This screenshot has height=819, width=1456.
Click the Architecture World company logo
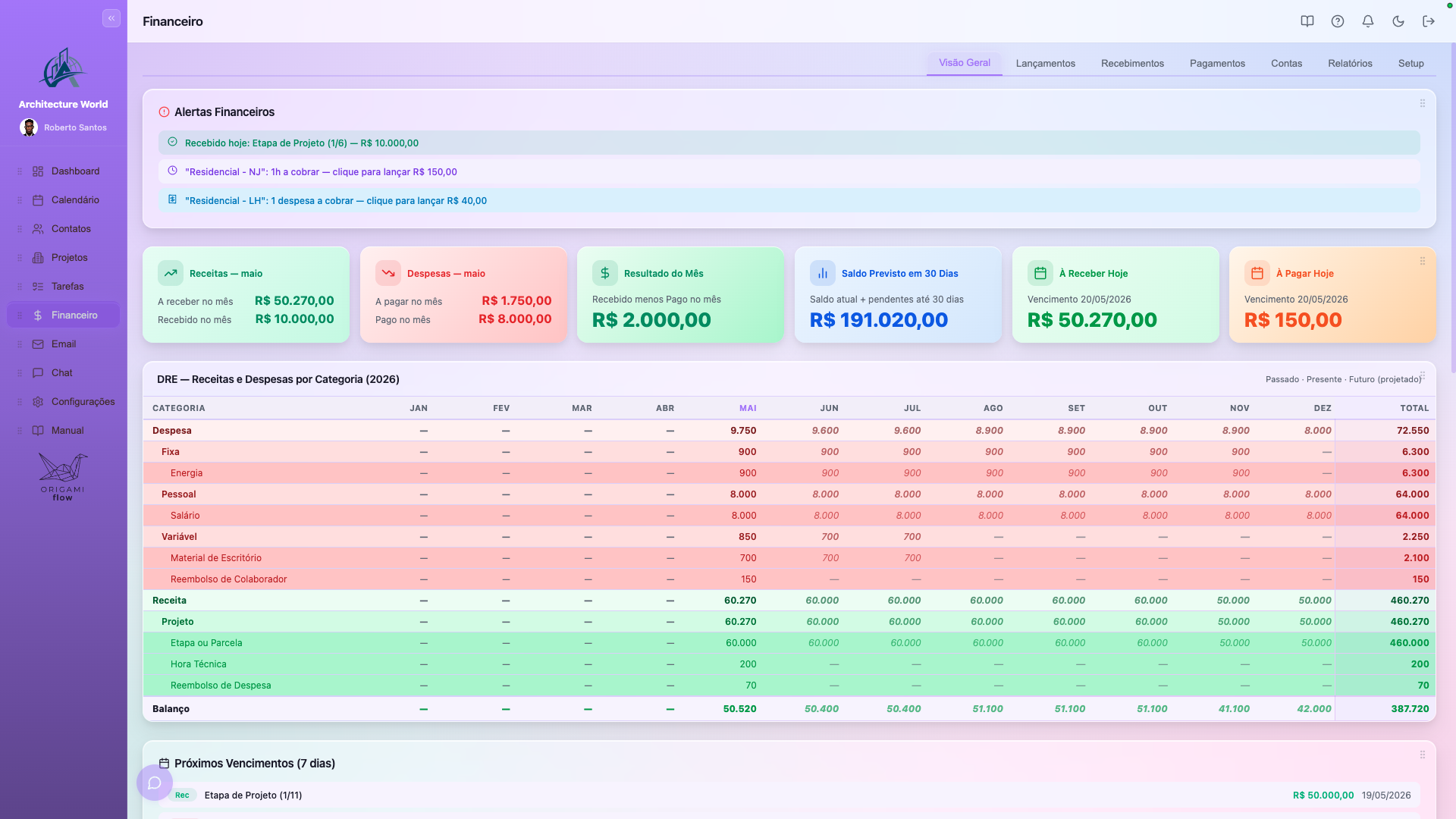tap(63, 68)
